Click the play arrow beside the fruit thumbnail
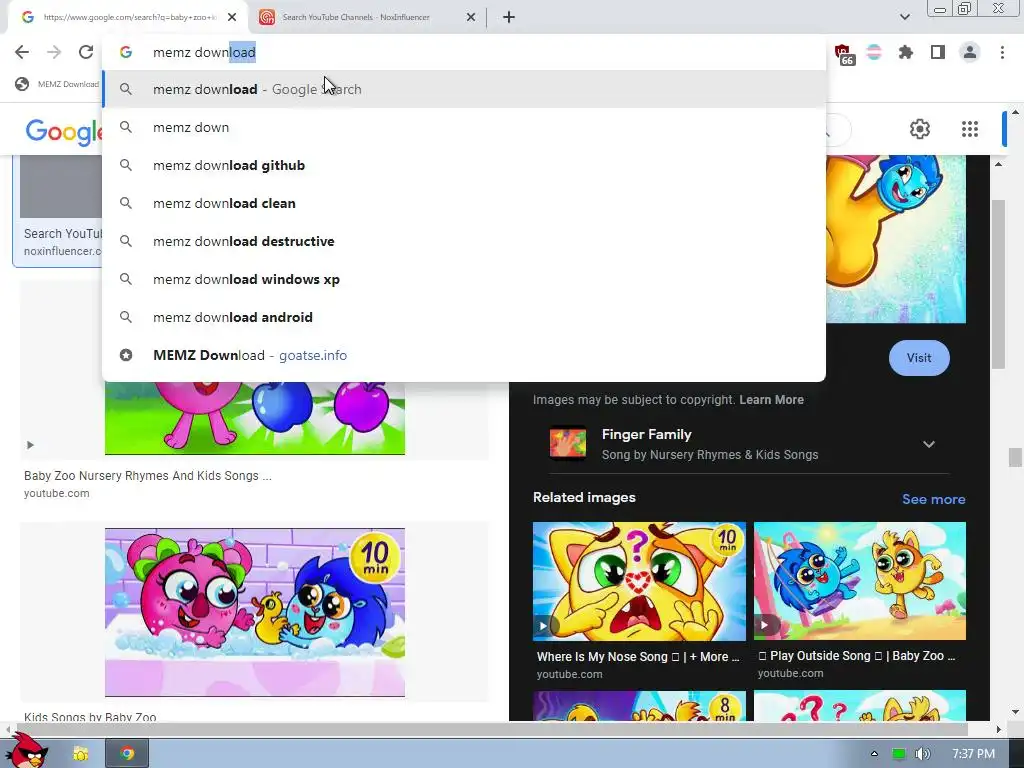 (x=29, y=445)
